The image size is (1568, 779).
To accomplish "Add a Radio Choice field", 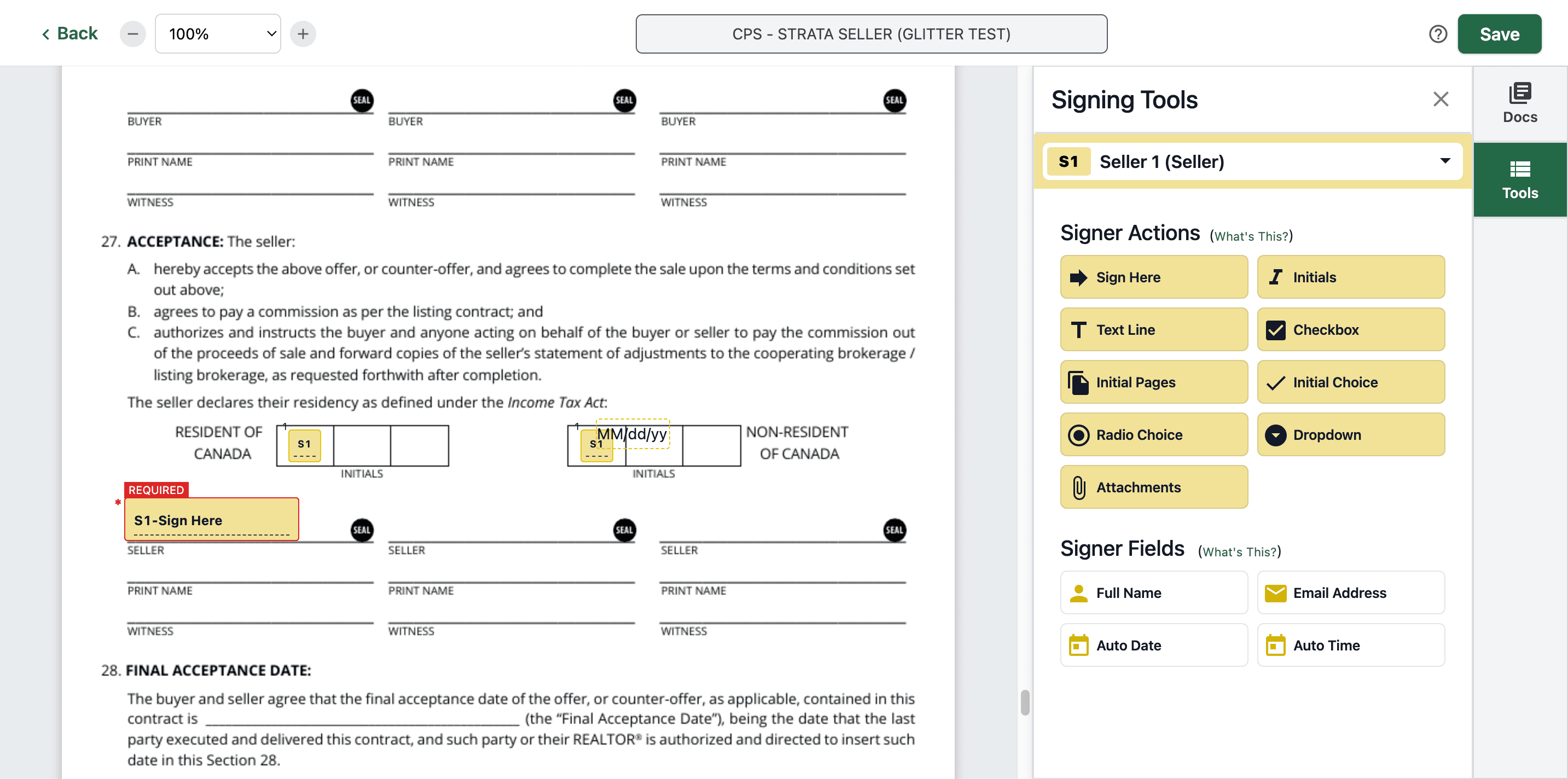I will click(1153, 434).
